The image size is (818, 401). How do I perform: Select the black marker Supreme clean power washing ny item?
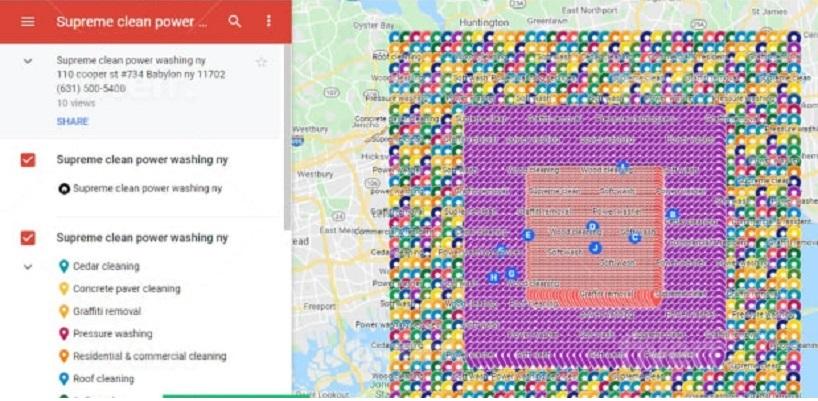(140, 189)
